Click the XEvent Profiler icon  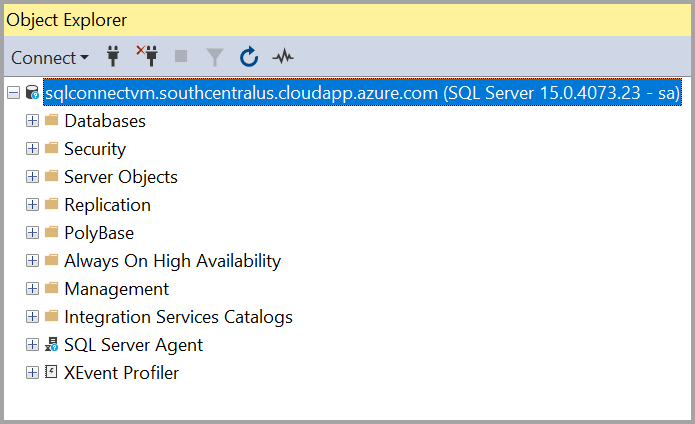(51, 373)
